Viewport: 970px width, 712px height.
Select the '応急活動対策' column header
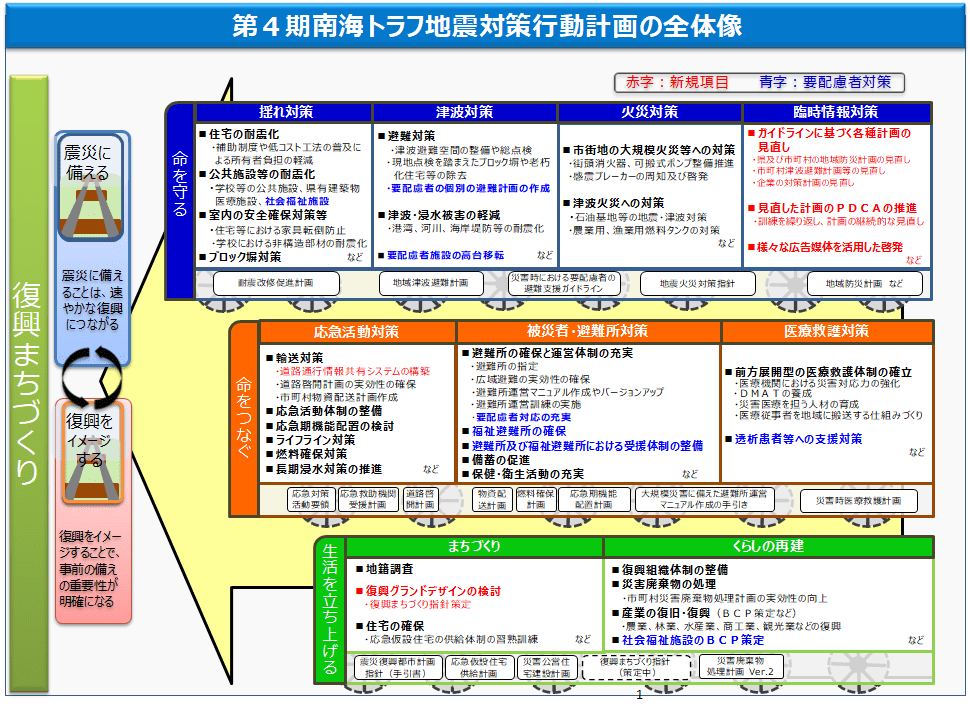pos(357,332)
